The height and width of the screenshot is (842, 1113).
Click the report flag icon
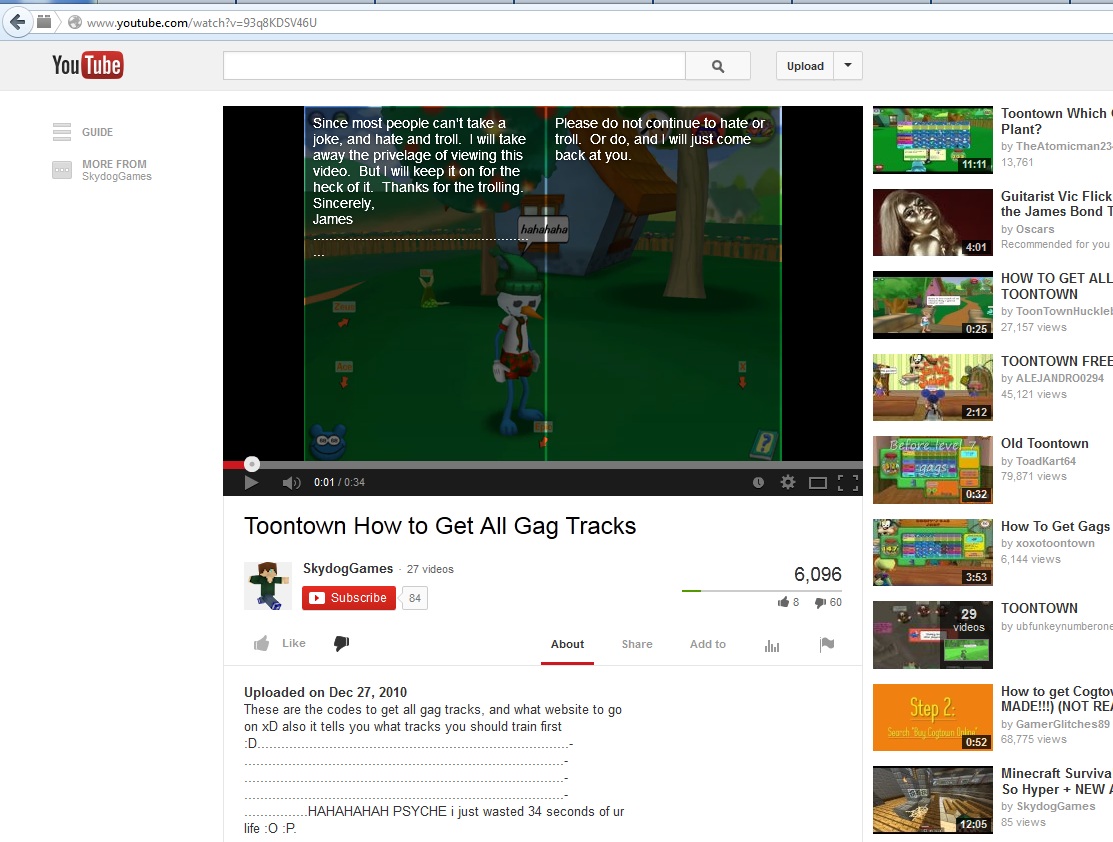(827, 644)
